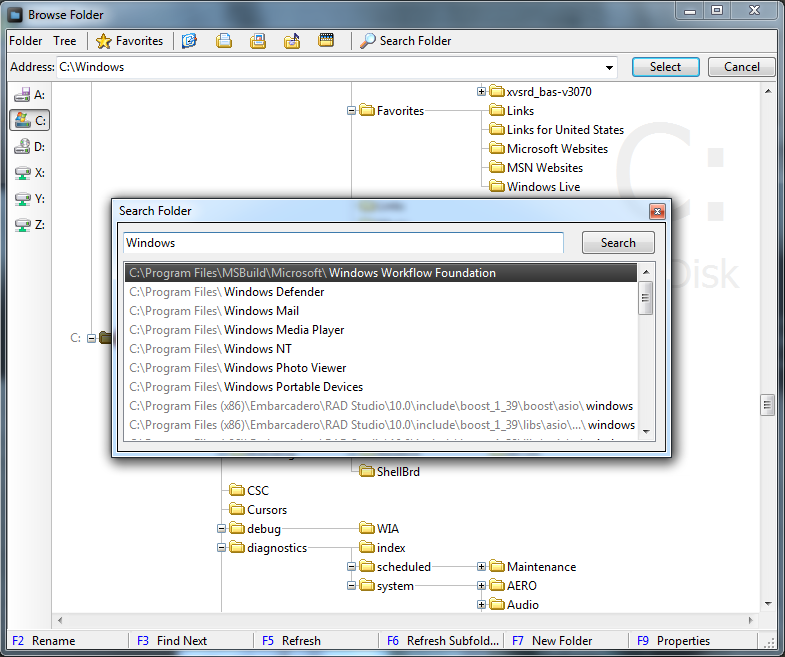Open the Tree menu
Screen dimensions: 785x657
click(x=65, y=41)
